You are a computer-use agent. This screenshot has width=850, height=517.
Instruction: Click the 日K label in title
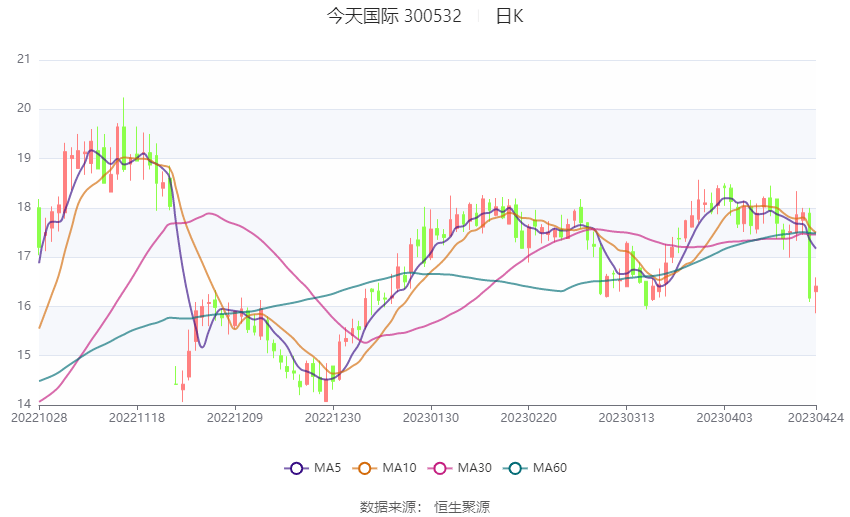(x=509, y=17)
